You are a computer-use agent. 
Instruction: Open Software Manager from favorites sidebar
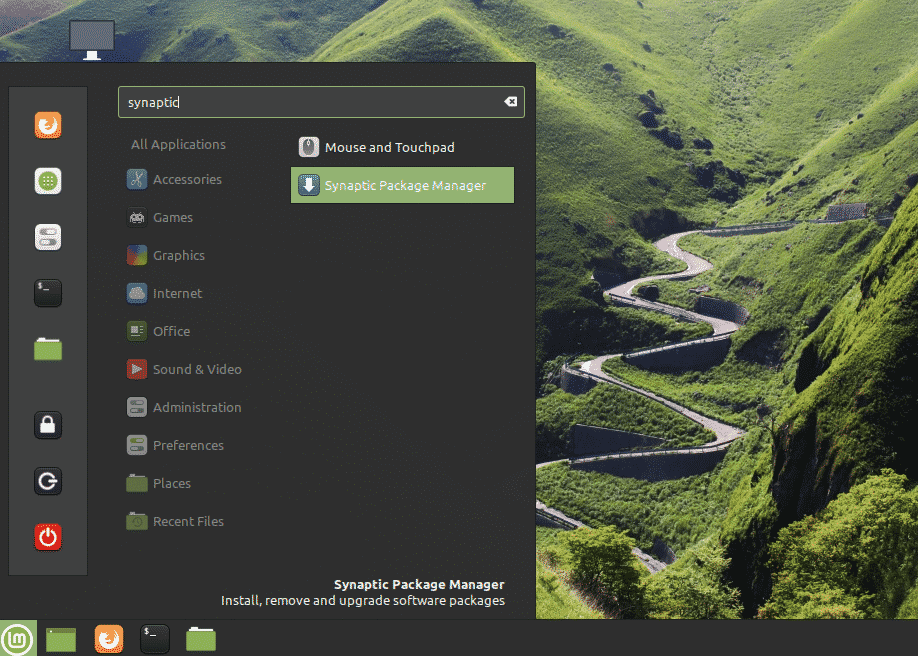click(x=48, y=181)
